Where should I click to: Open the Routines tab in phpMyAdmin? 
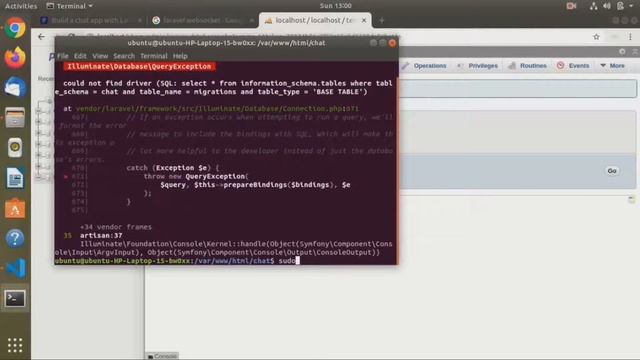click(527, 66)
